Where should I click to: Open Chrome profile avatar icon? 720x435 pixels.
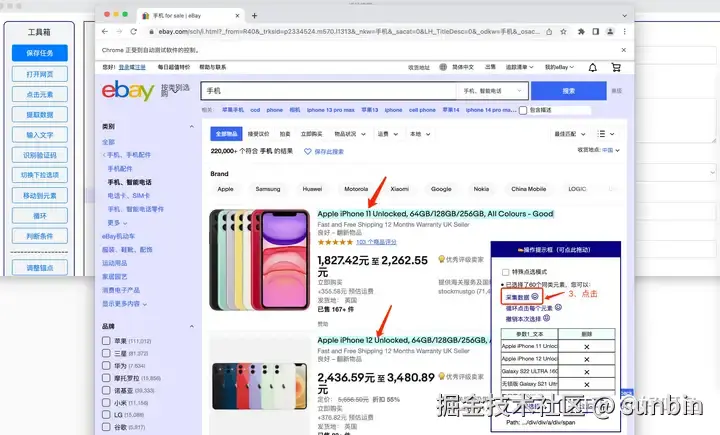click(x=610, y=32)
